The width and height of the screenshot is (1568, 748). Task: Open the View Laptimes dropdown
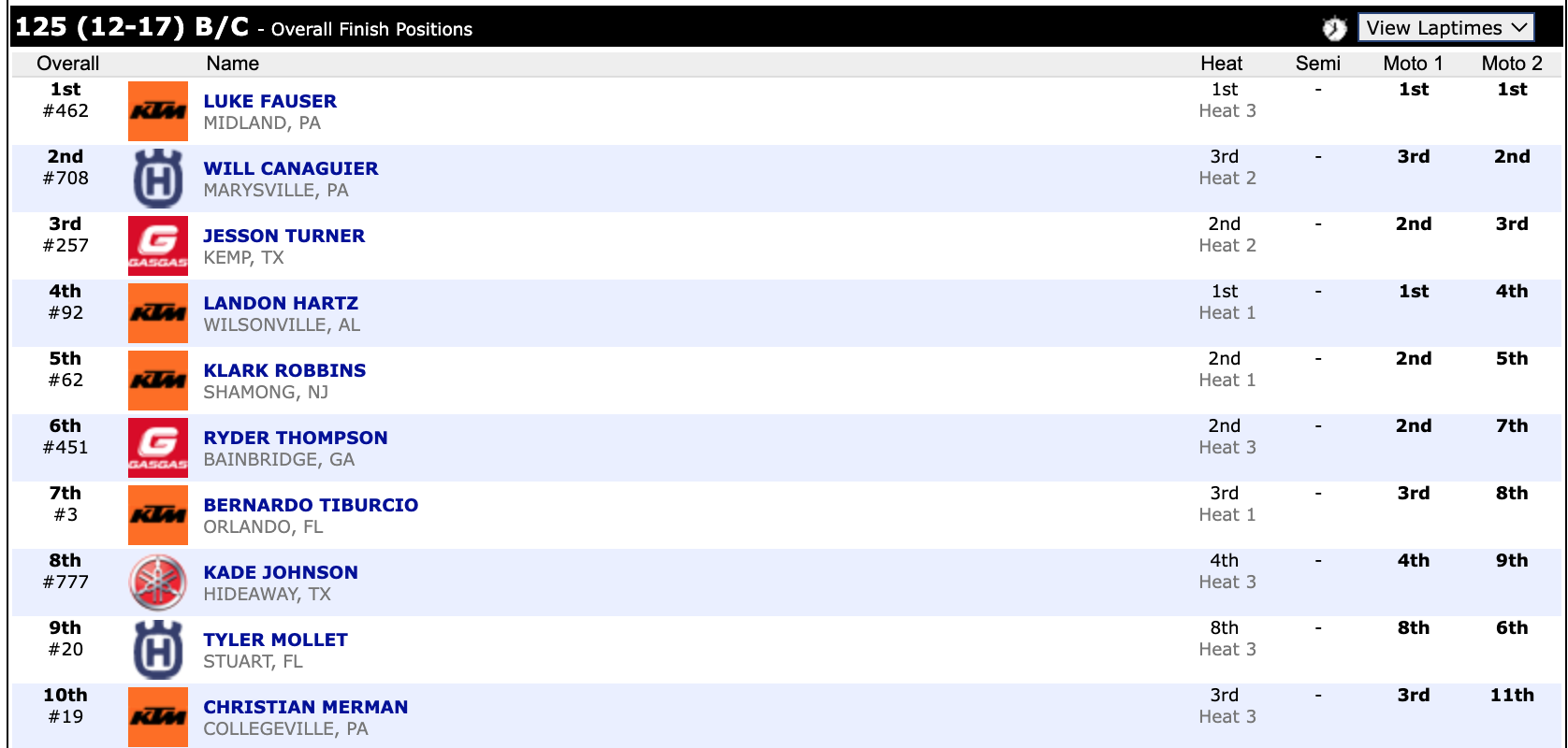(1445, 28)
